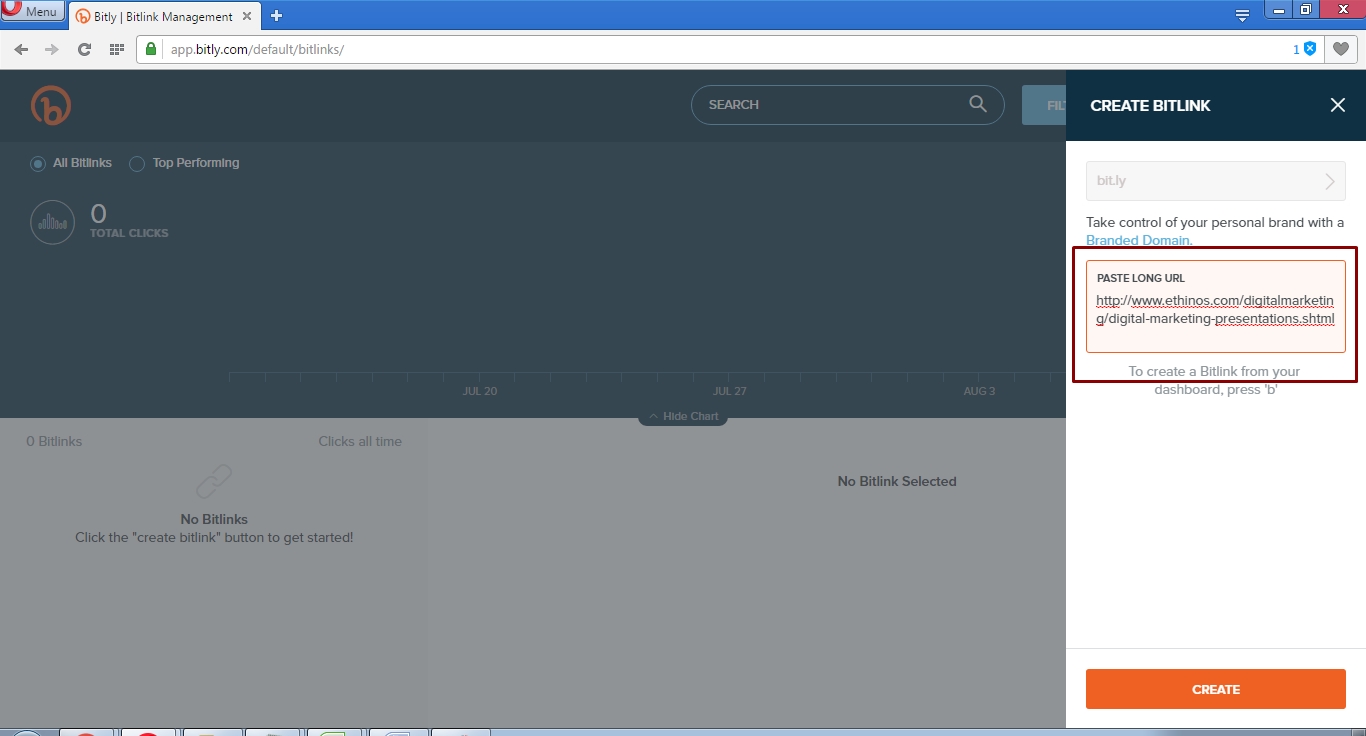Expand the bit.ly domain selector
The image size is (1366, 736).
coord(1216,181)
